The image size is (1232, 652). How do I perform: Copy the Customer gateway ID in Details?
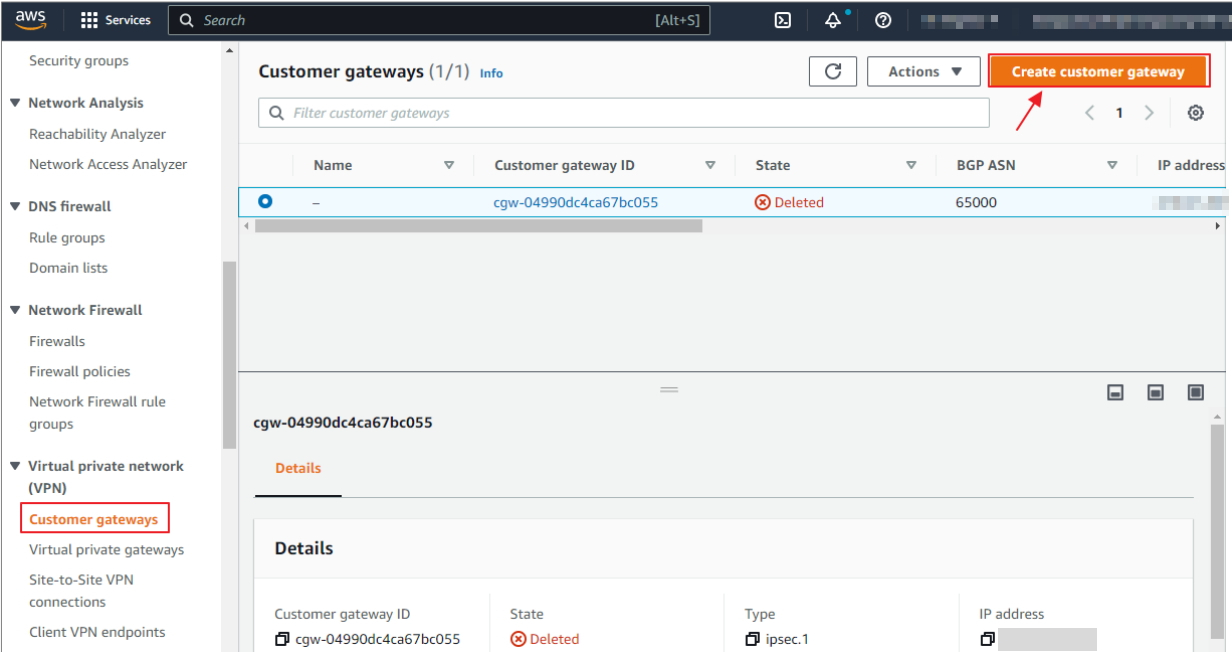pos(282,639)
